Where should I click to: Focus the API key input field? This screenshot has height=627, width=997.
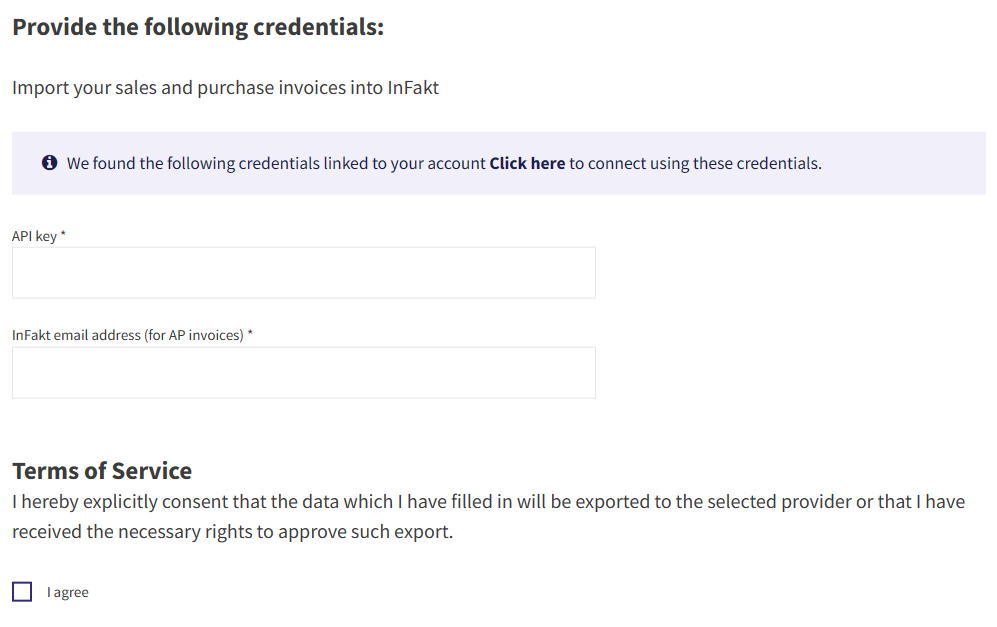[304, 273]
